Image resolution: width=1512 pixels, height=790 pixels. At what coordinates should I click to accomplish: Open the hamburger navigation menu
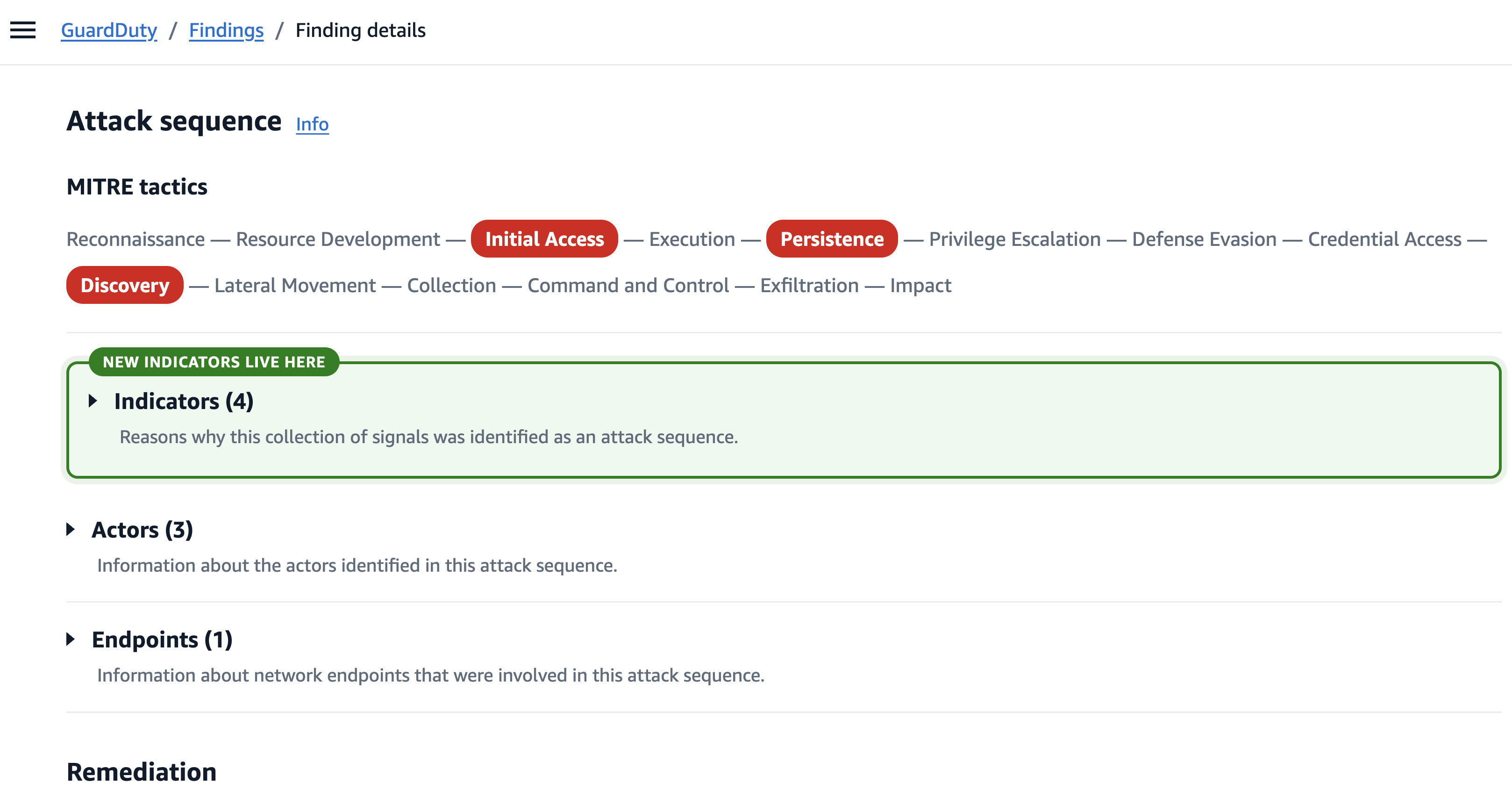(23, 30)
